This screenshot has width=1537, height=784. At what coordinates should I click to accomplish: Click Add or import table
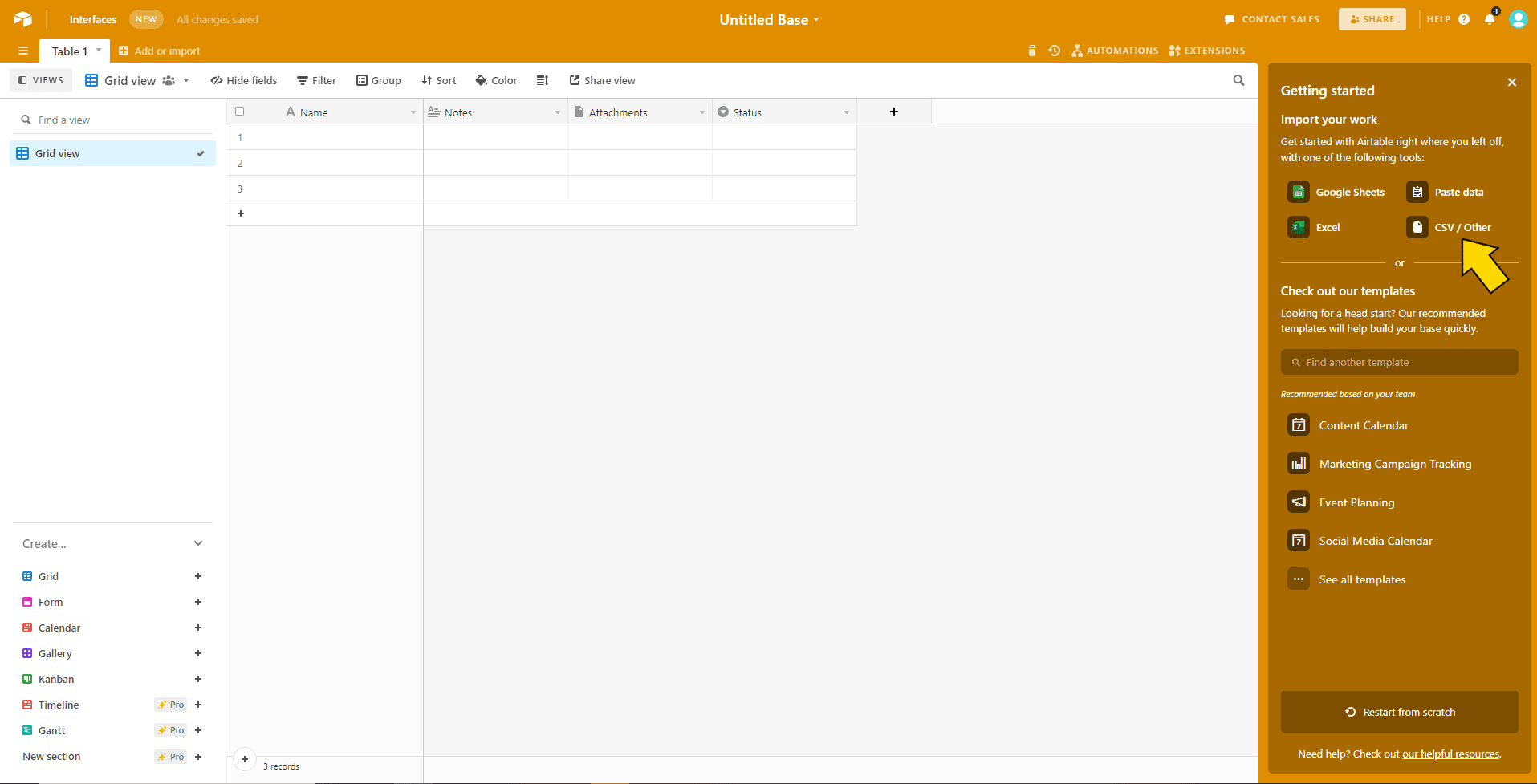(x=160, y=51)
